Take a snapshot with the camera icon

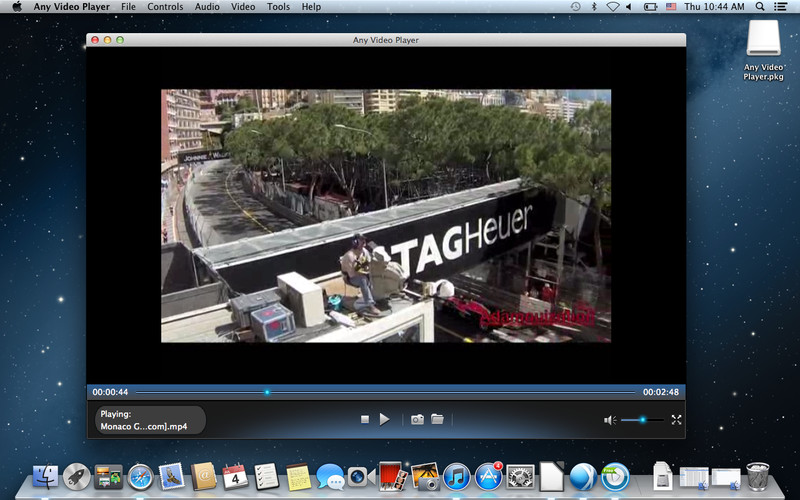[x=417, y=419]
